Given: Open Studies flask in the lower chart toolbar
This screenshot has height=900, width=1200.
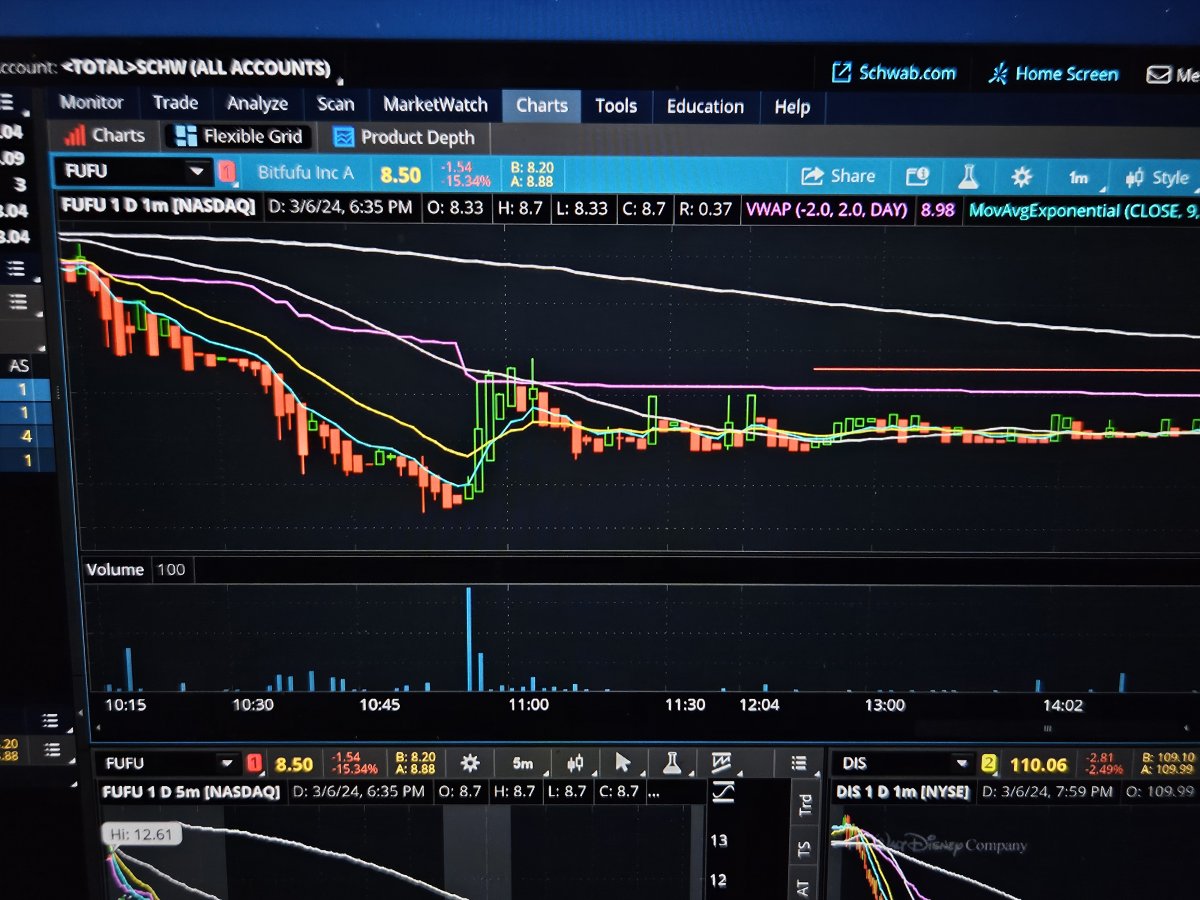Looking at the screenshot, I should [671, 763].
